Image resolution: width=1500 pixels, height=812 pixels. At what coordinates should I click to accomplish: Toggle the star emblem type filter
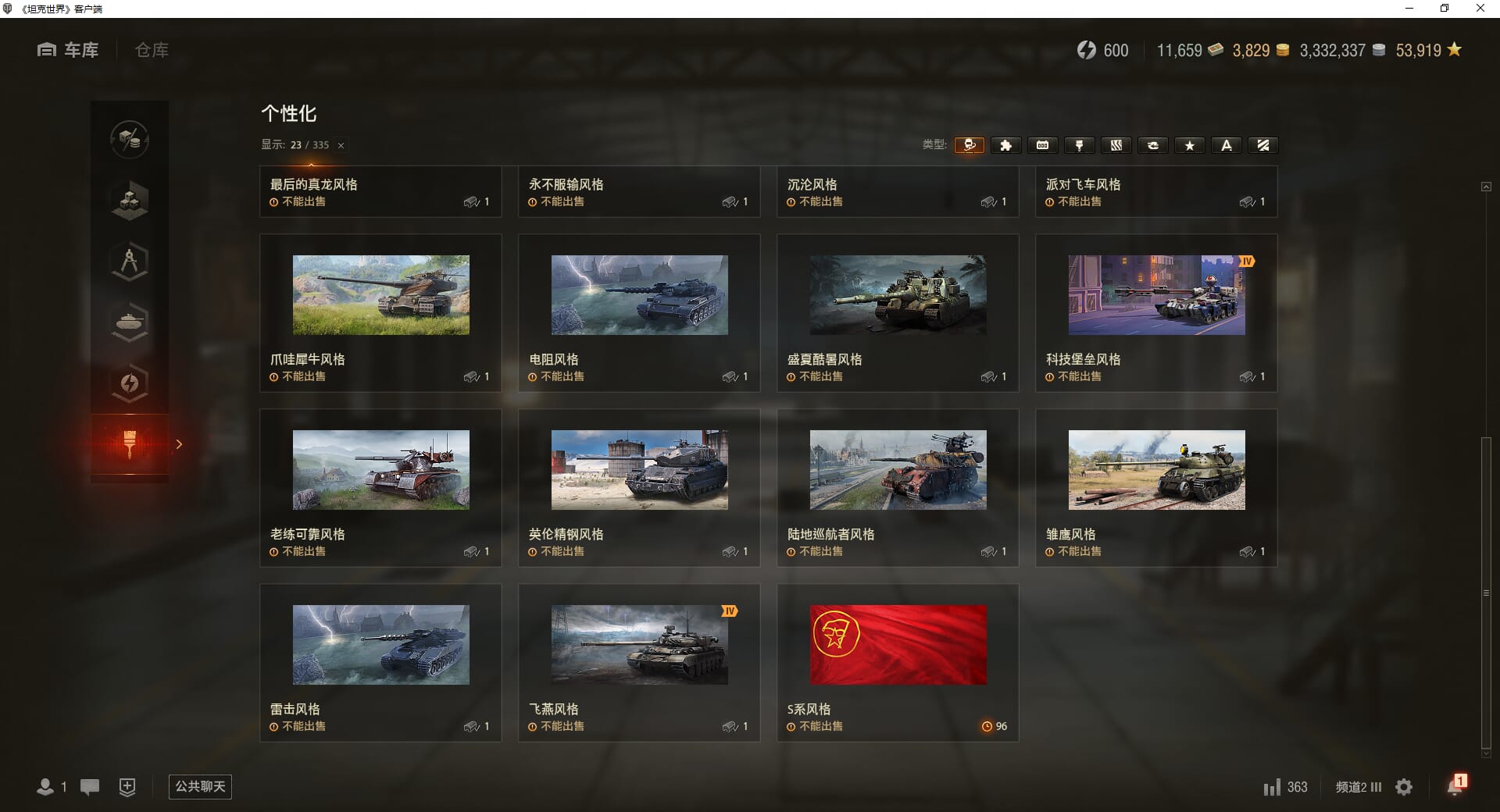[1190, 145]
